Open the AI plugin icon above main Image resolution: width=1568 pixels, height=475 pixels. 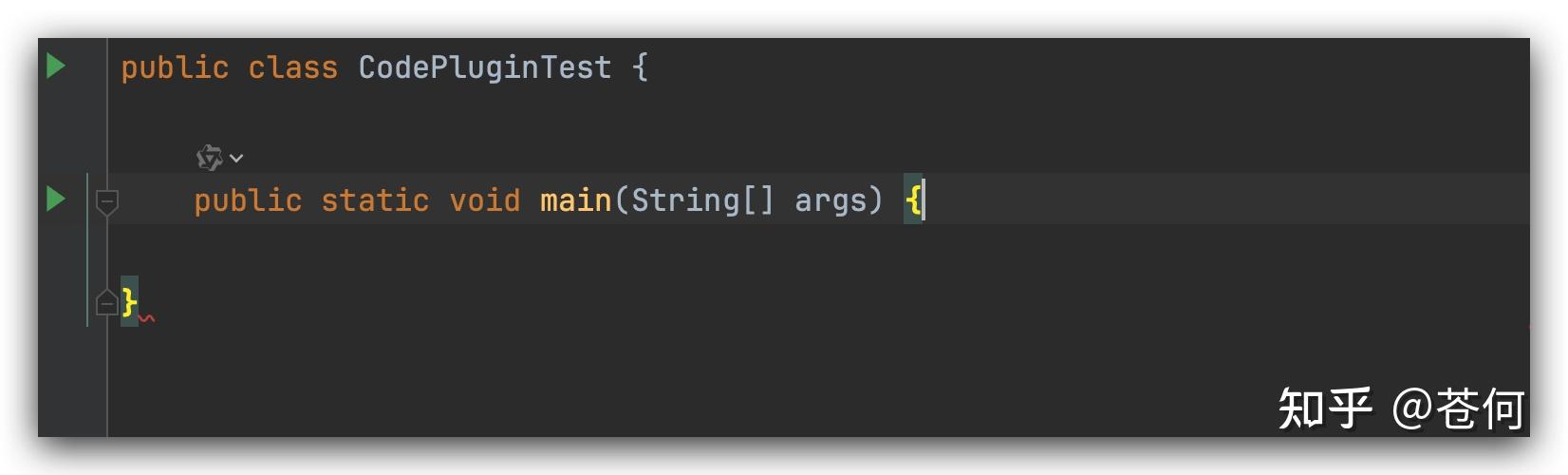tap(209, 158)
